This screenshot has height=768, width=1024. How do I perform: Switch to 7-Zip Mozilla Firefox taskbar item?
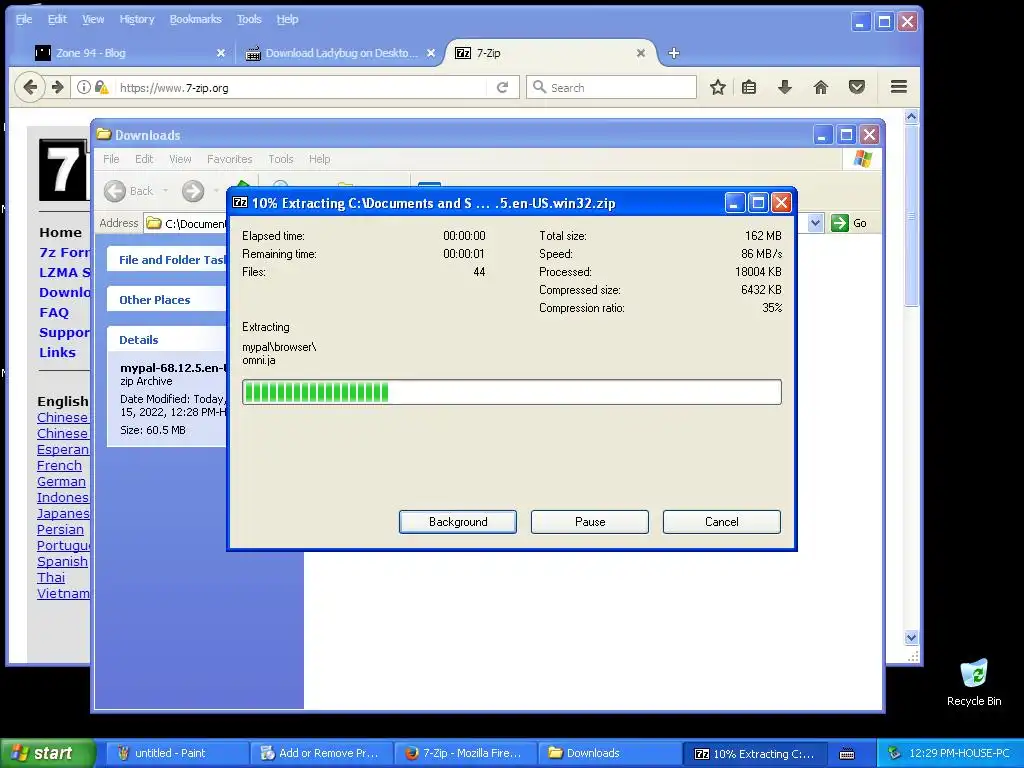[465, 753]
